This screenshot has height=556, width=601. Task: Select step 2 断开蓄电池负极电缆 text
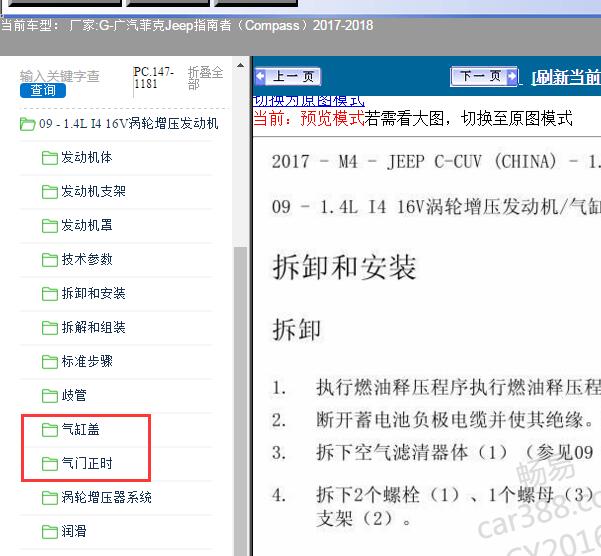(x=455, y=420)
